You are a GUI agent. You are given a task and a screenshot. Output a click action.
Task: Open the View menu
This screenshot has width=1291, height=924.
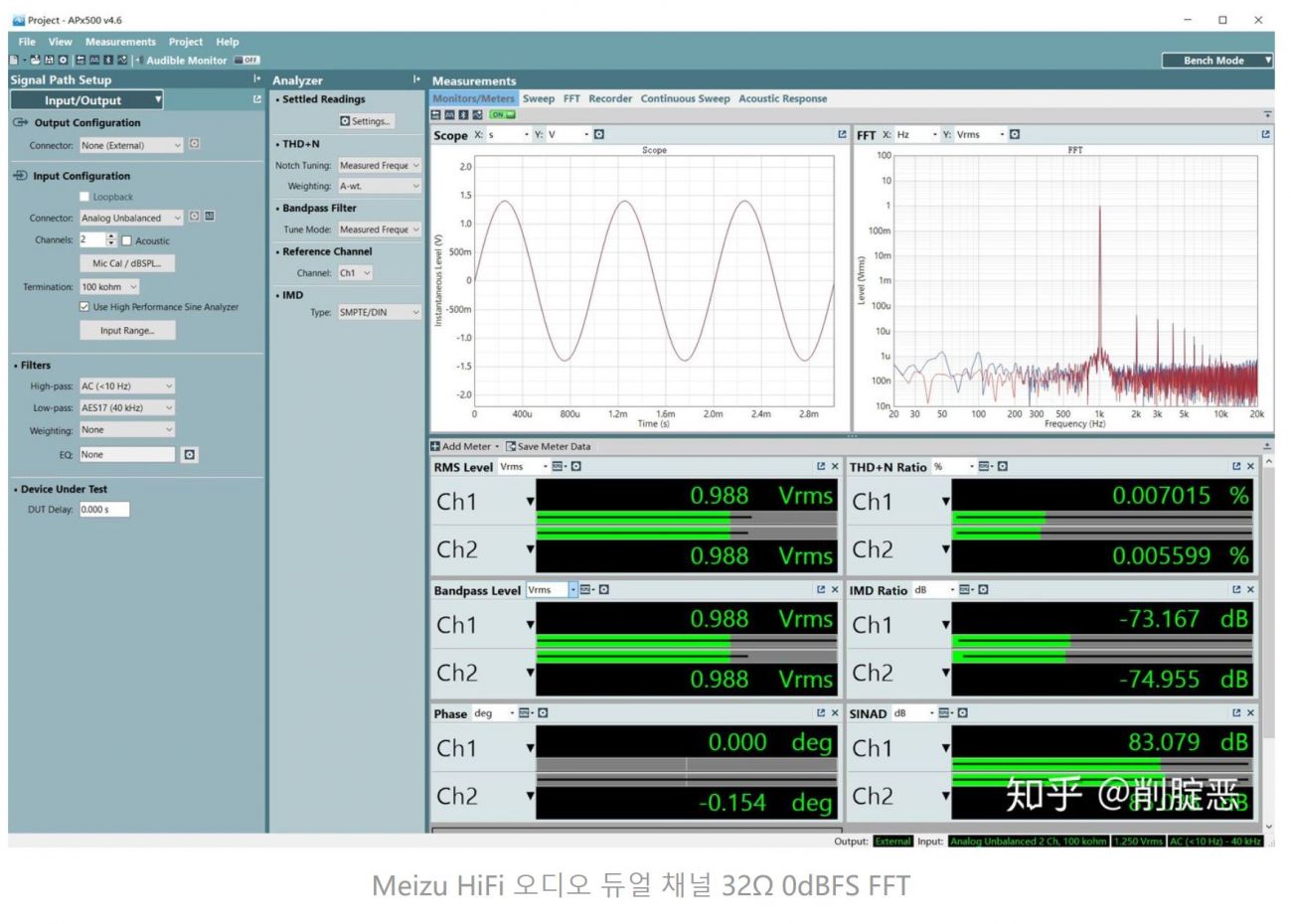coord(61,42)
